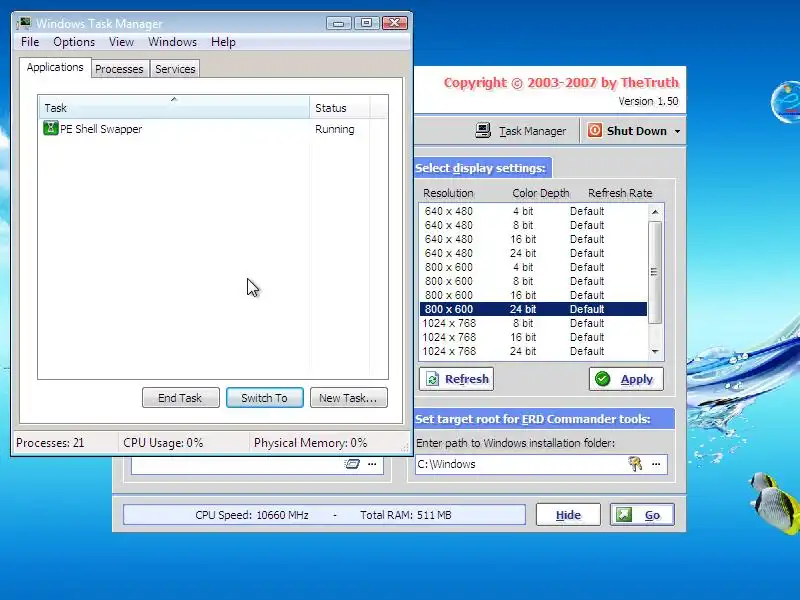Select the Applications tab
The height and width of the screenshot is (600, 800).
coord(55,67)
